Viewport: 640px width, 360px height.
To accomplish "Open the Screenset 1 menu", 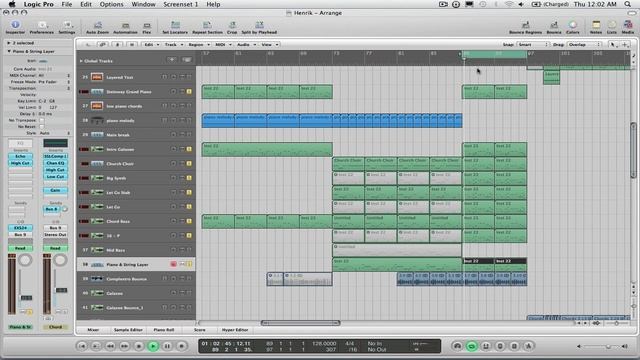I will [x=180, y=4].
